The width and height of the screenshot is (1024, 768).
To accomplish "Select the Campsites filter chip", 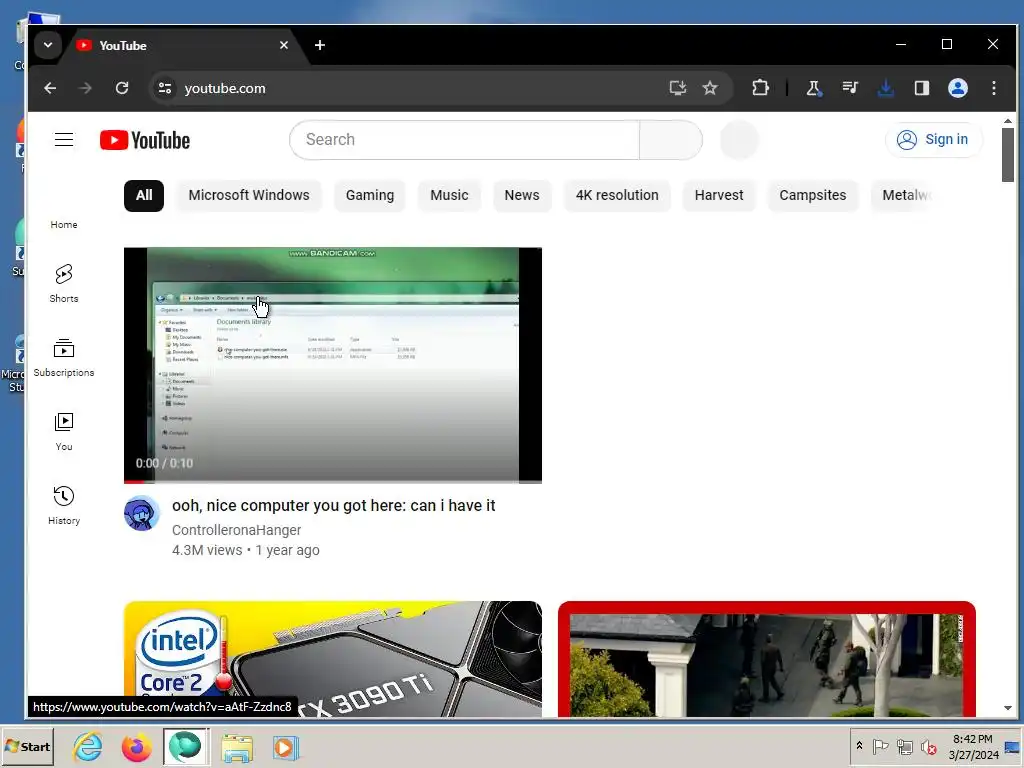I will tap(812, 195).
